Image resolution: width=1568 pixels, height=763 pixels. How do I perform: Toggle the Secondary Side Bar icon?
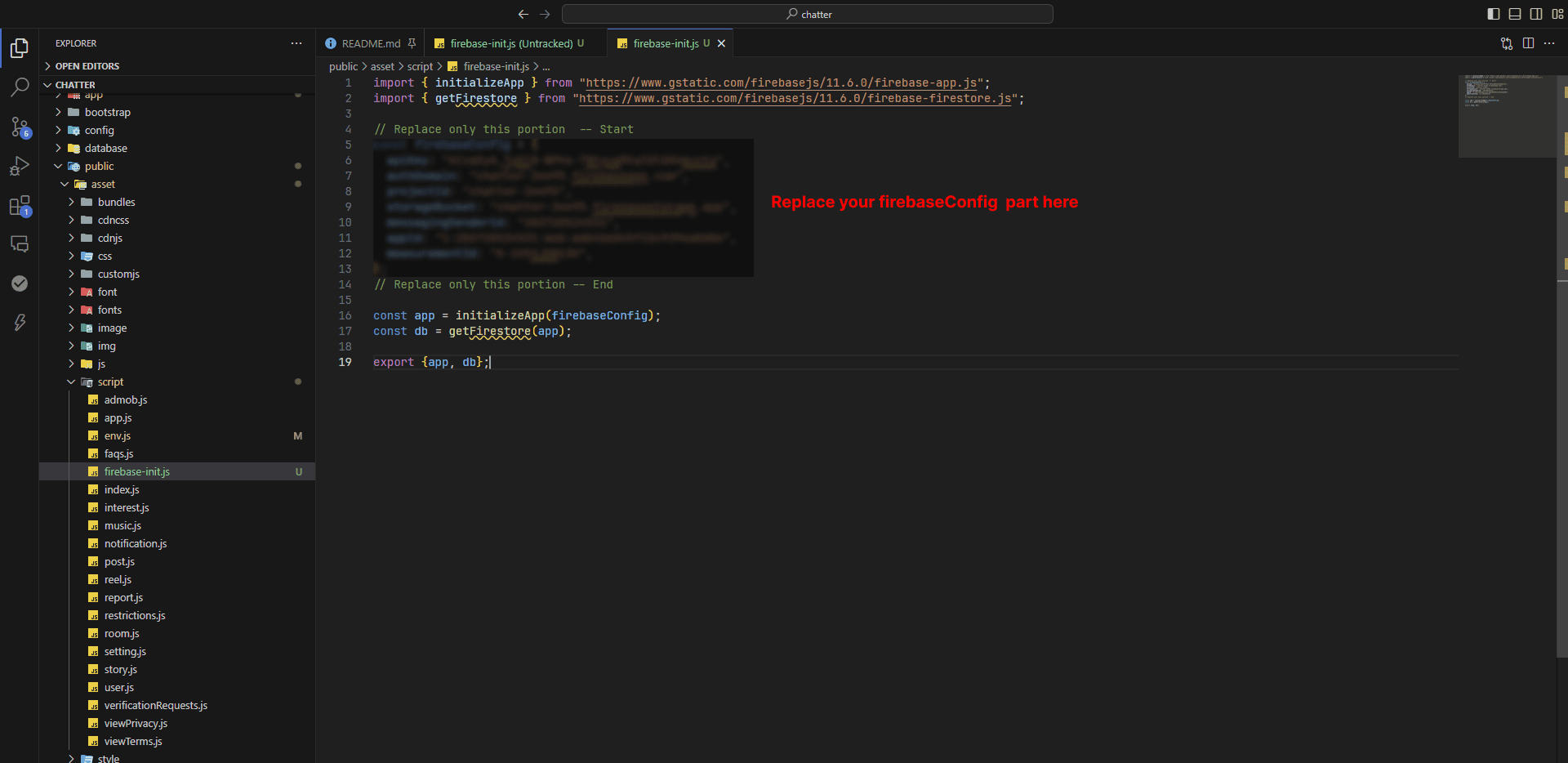pyautogui.click(x=1536, y=14)
